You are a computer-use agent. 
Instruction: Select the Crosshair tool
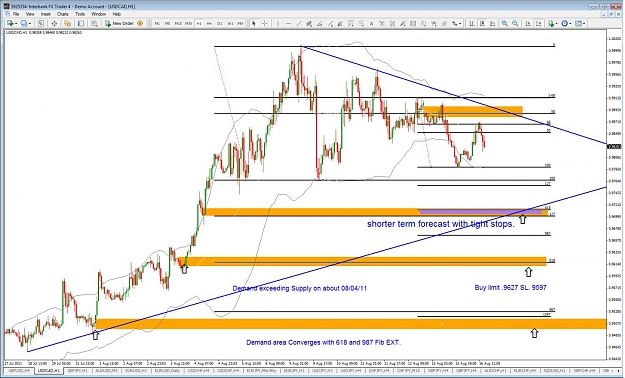pyautogui.click(x=264, y=24)
